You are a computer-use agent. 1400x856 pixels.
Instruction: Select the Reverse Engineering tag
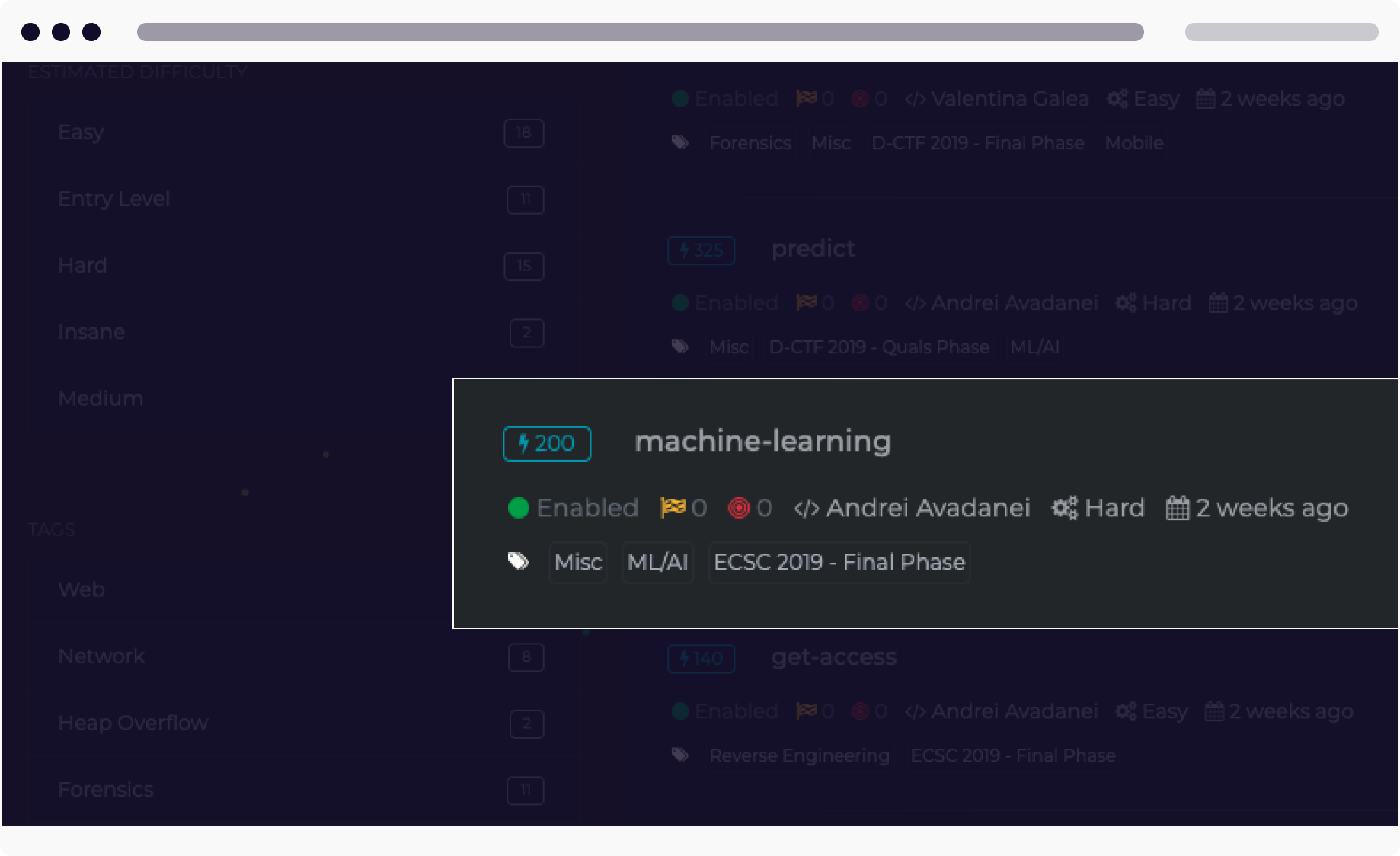pos(799,755)
